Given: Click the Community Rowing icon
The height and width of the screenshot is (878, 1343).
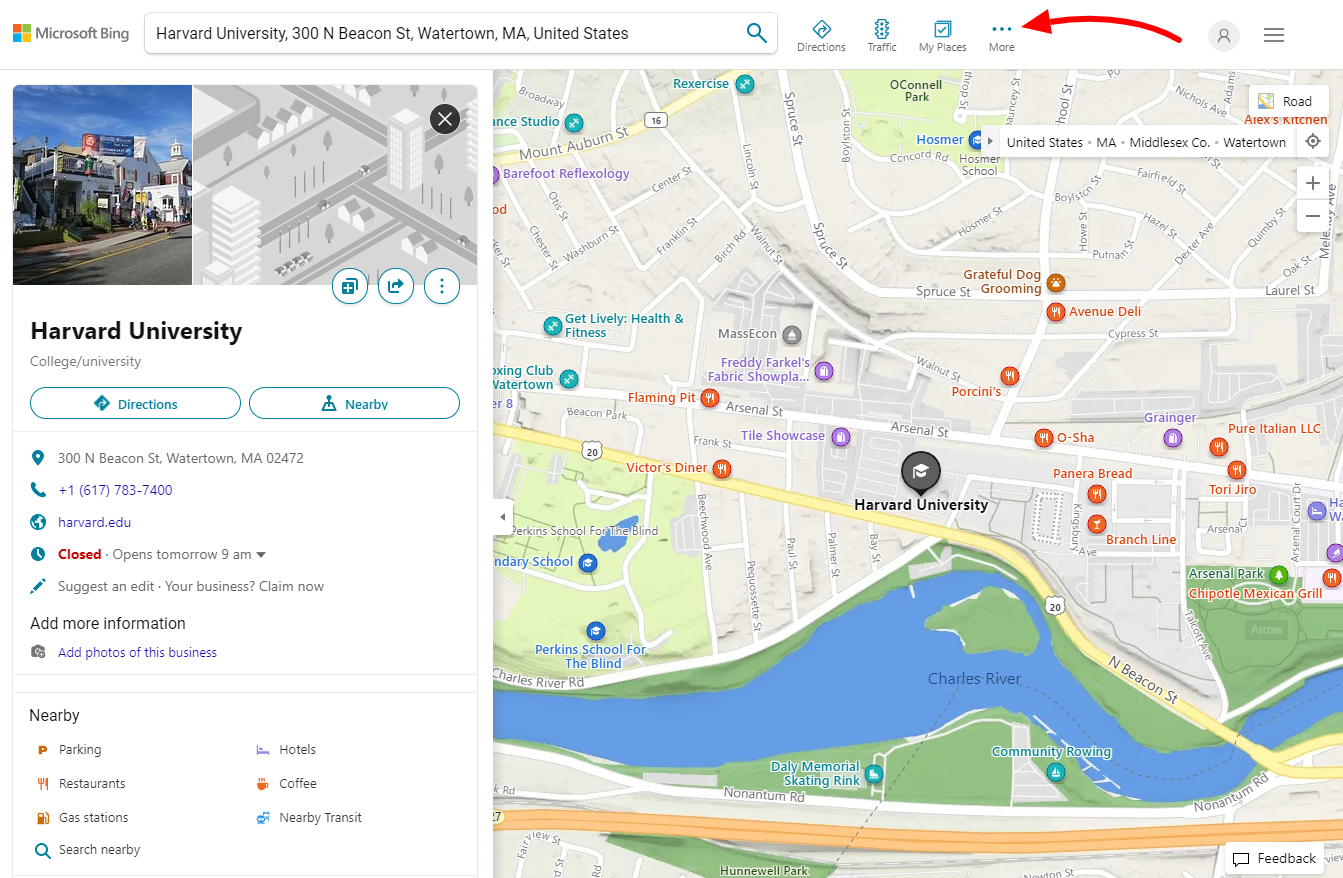Looking at the screenshot, I should coord(1054,772).
